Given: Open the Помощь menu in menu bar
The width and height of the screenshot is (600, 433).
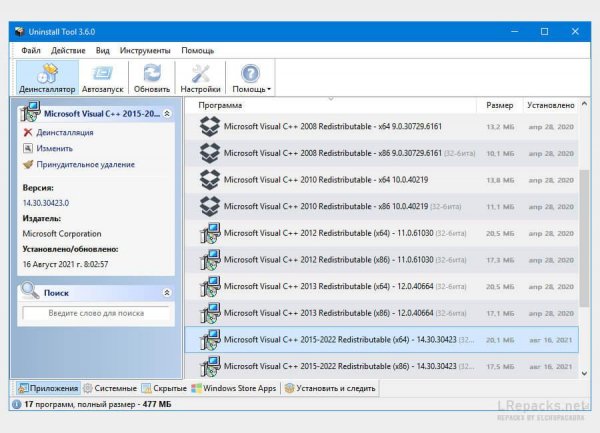Looking at the screenshot, I should point(197,50).
